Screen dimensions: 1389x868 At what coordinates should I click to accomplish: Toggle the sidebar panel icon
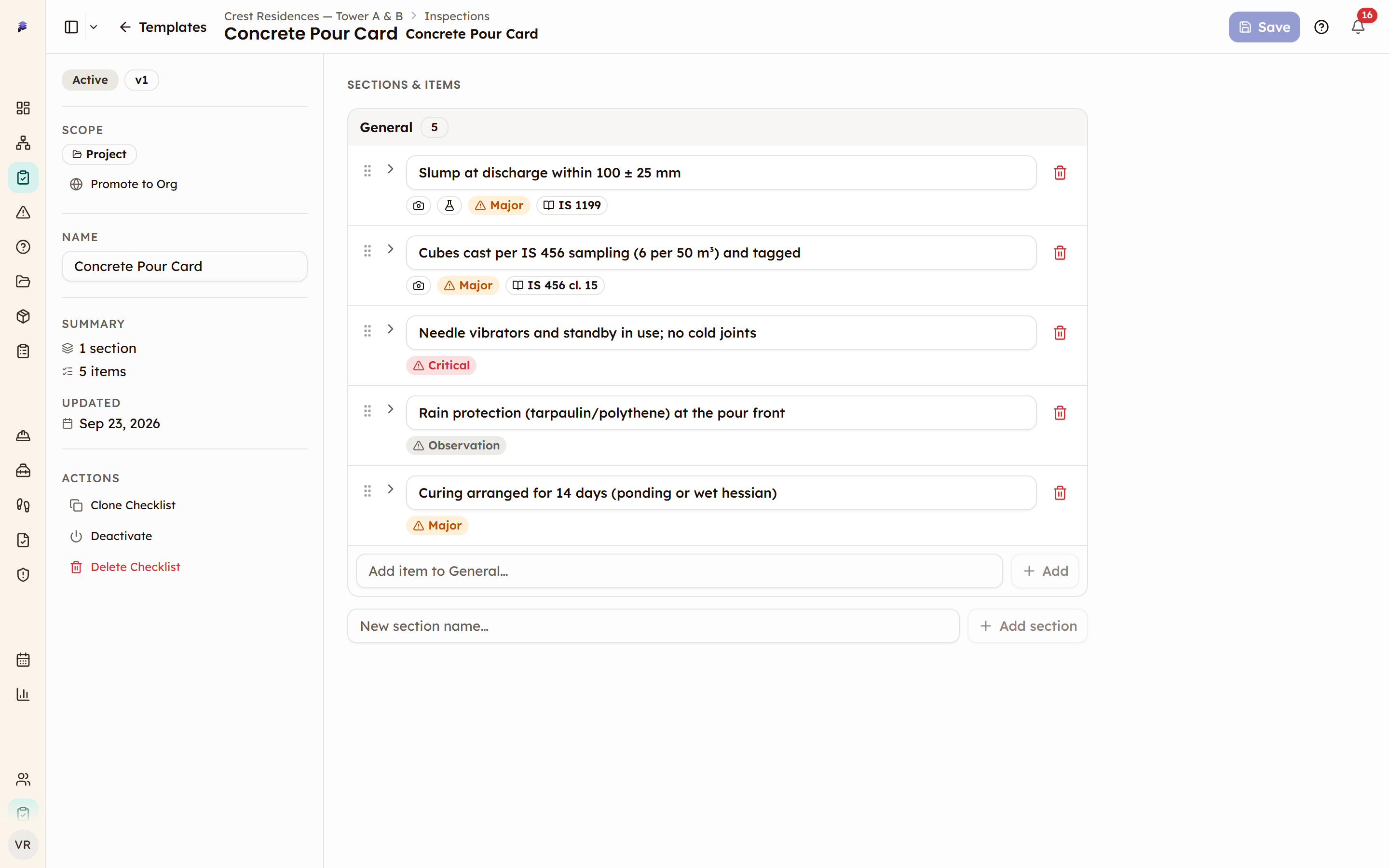tap(71, 27)
